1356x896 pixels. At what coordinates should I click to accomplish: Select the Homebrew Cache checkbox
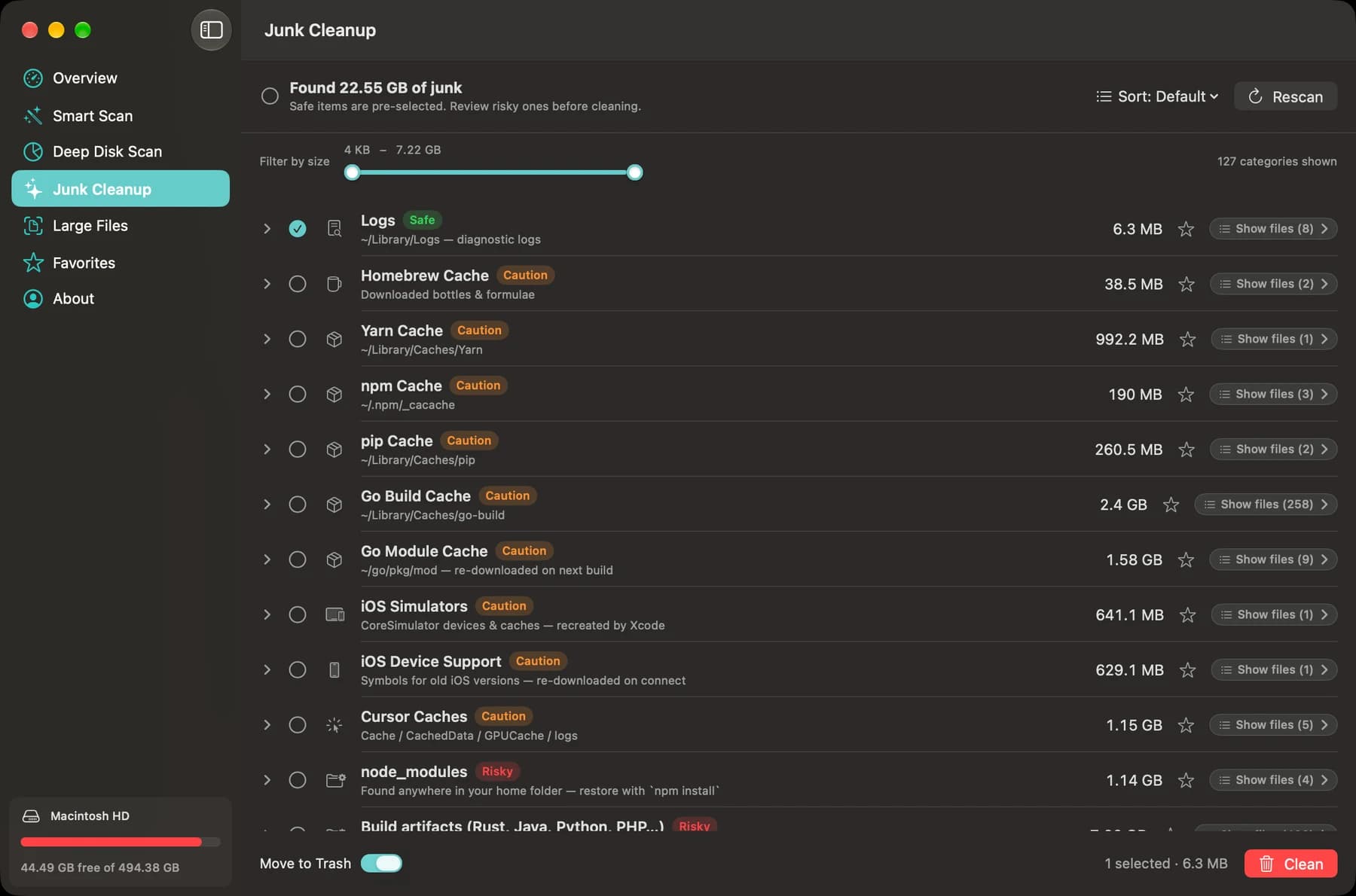click(298, 284)
